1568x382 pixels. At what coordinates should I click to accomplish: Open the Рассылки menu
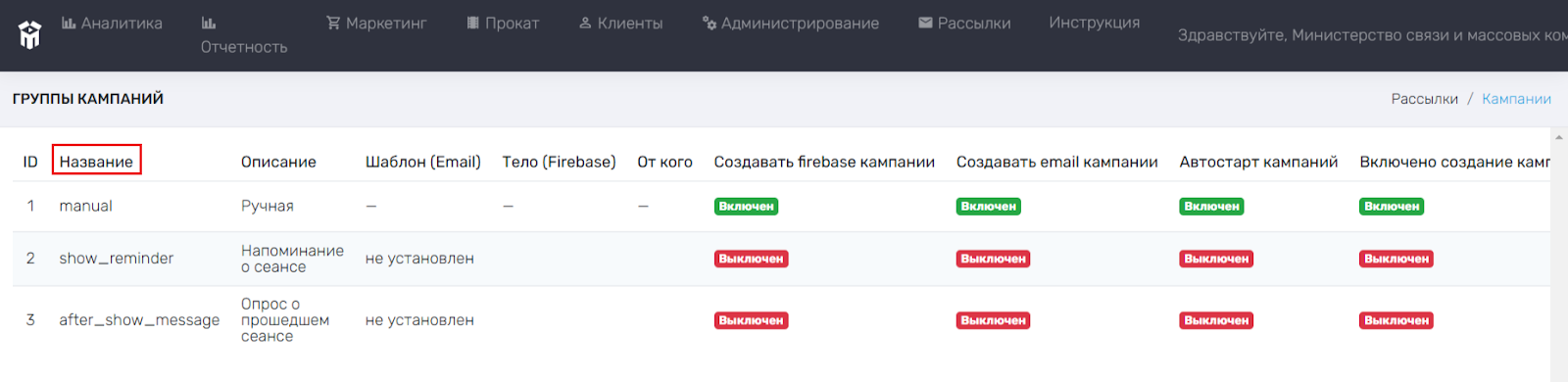(x=964, y=23)
